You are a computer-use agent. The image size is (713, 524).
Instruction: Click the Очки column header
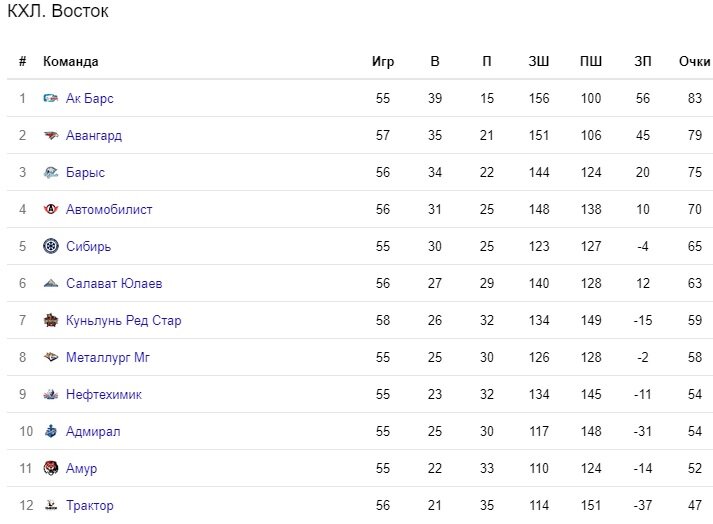coord(694,61)
